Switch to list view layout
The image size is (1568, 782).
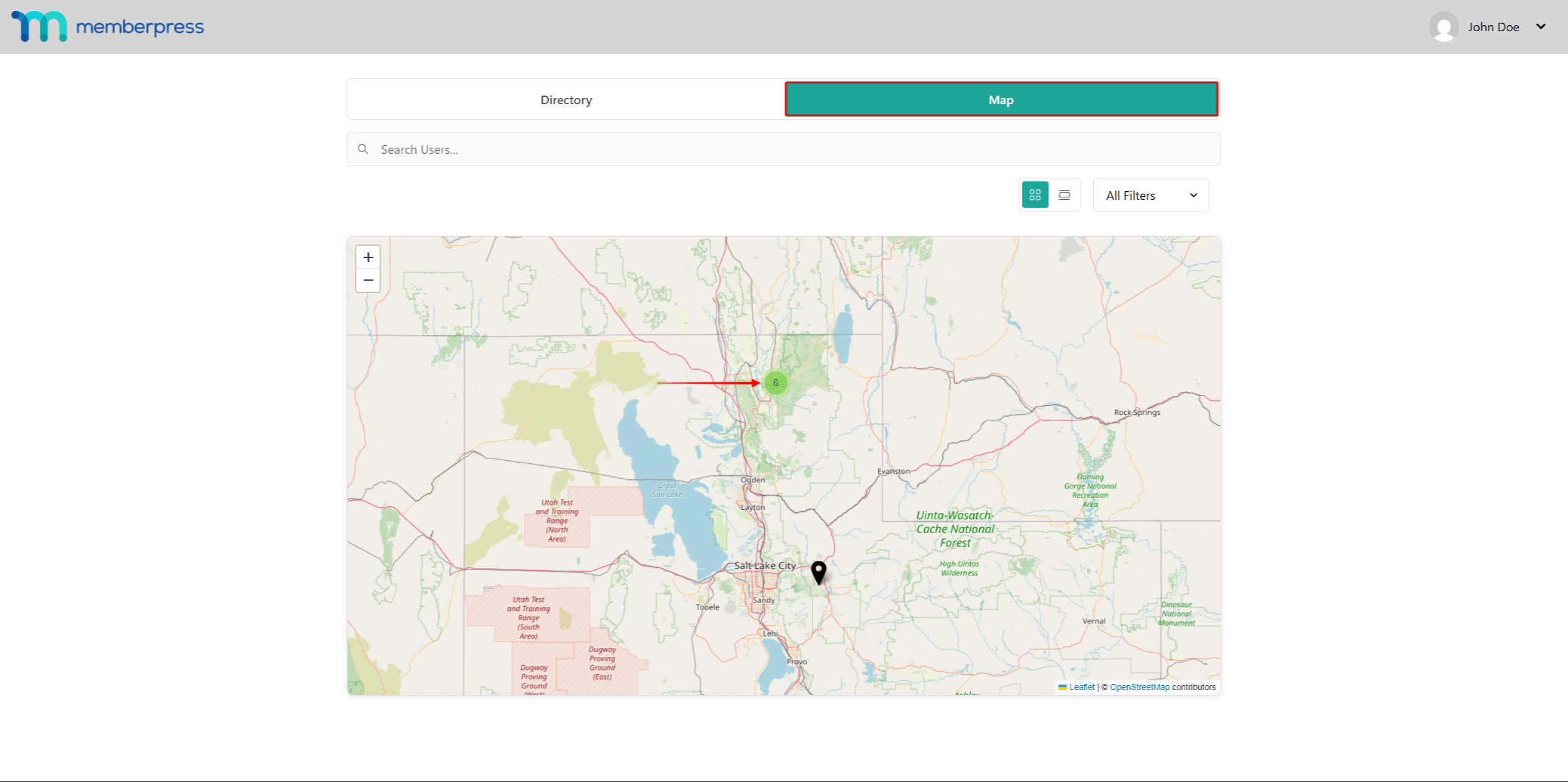(1064, 195)
